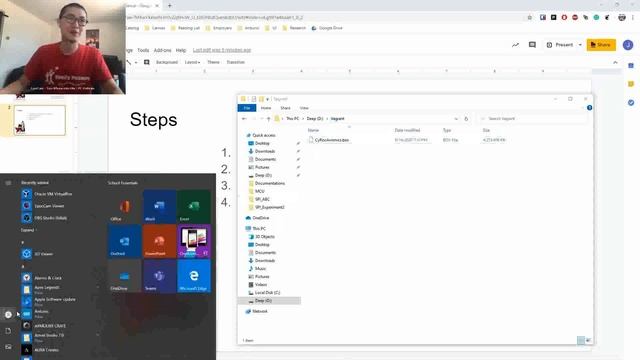Switch to large icons view in Explorer
The height and width of the screenshot is (360, 640).
(589, 340)
